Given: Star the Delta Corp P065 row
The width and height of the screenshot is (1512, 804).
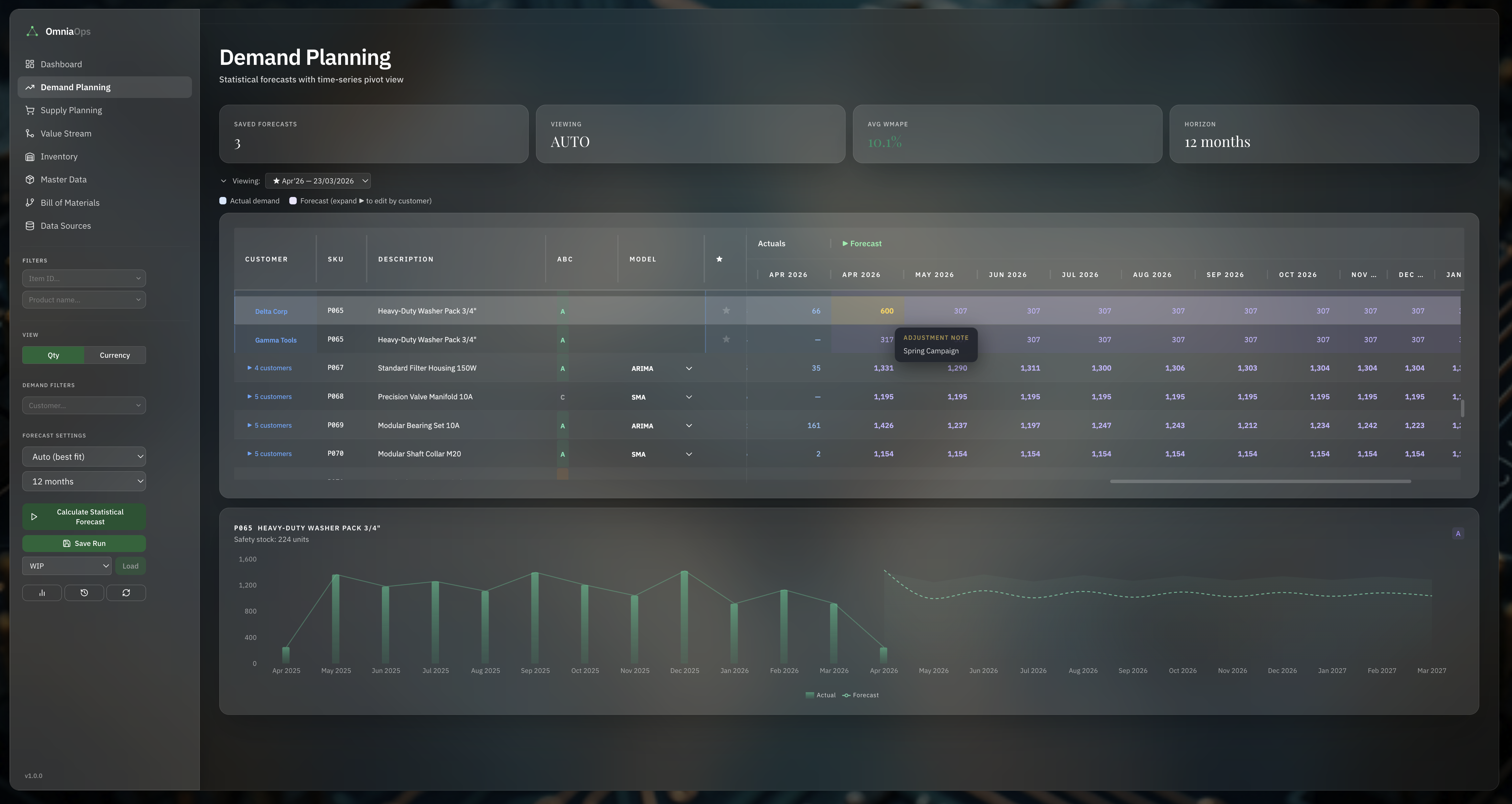Looking at the screenshot, I should 726,310.
